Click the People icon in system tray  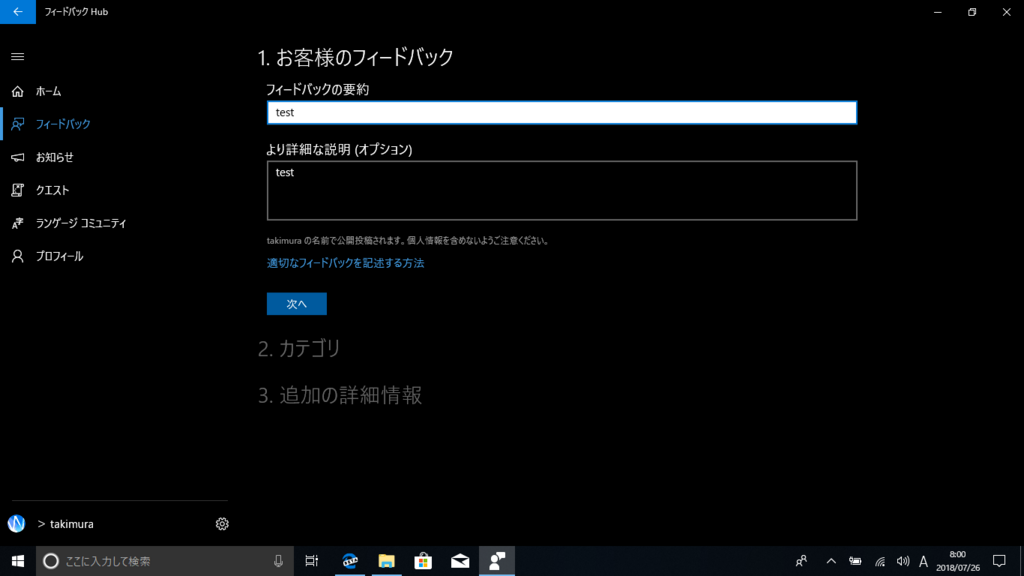pos(801,561)
